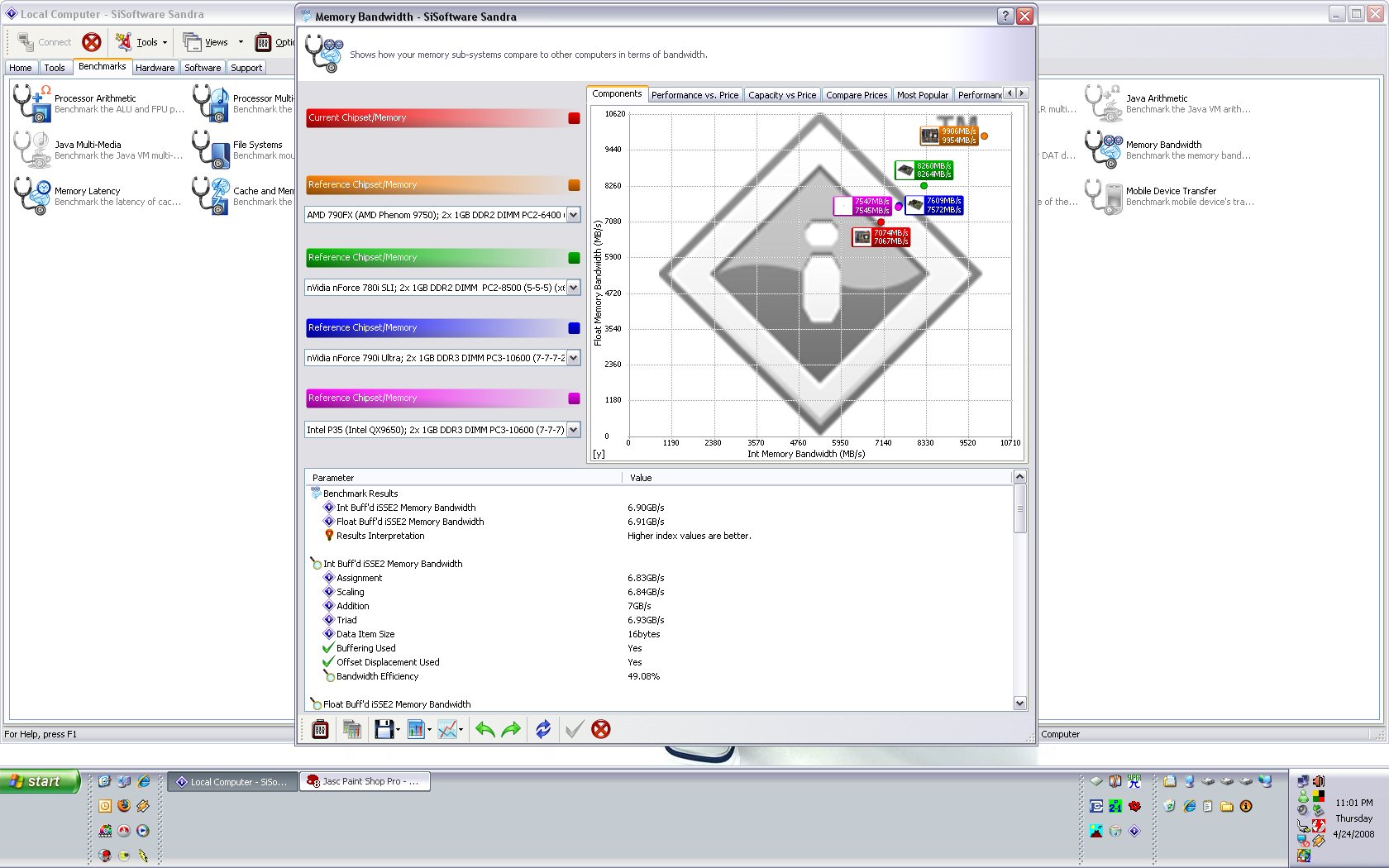
Task: Open the nVidia nForce 780i SLI dropdown
Action: pyautogui.click(x=573, y=288)
